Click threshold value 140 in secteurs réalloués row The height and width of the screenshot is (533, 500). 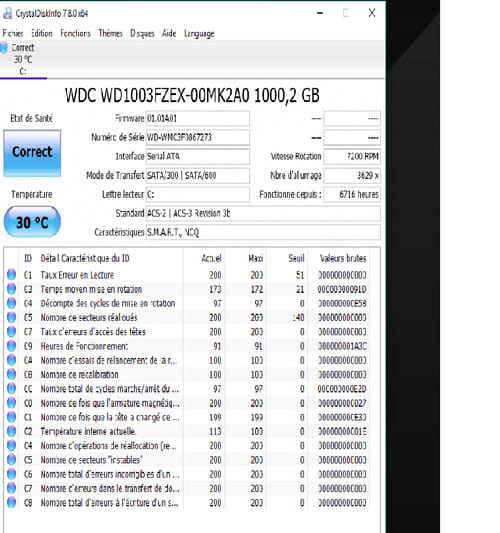point(298,317)
